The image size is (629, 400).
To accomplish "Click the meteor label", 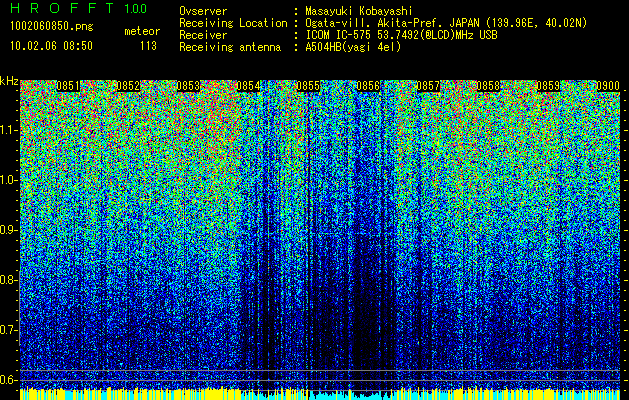I will (142, 31).
